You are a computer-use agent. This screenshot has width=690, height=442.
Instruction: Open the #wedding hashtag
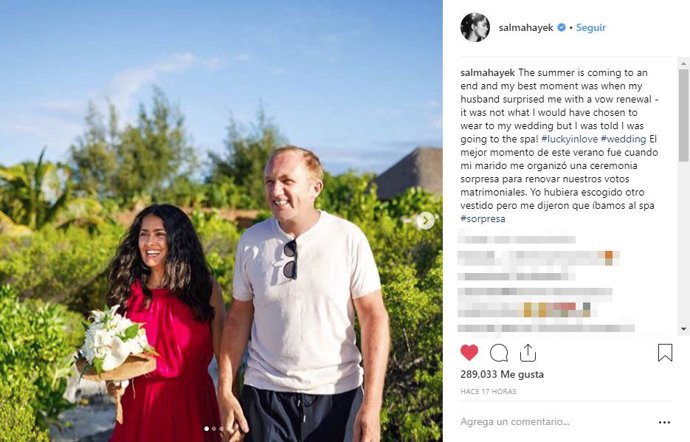pos(624,139)
